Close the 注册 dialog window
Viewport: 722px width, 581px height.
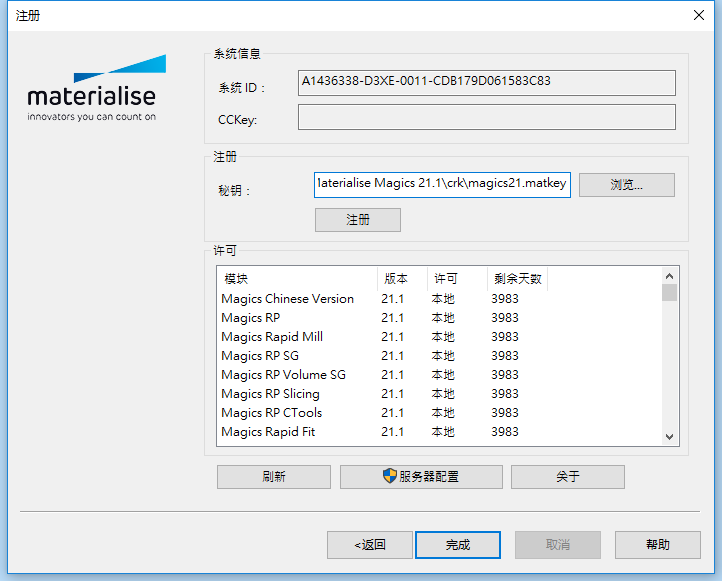(698, 16)
